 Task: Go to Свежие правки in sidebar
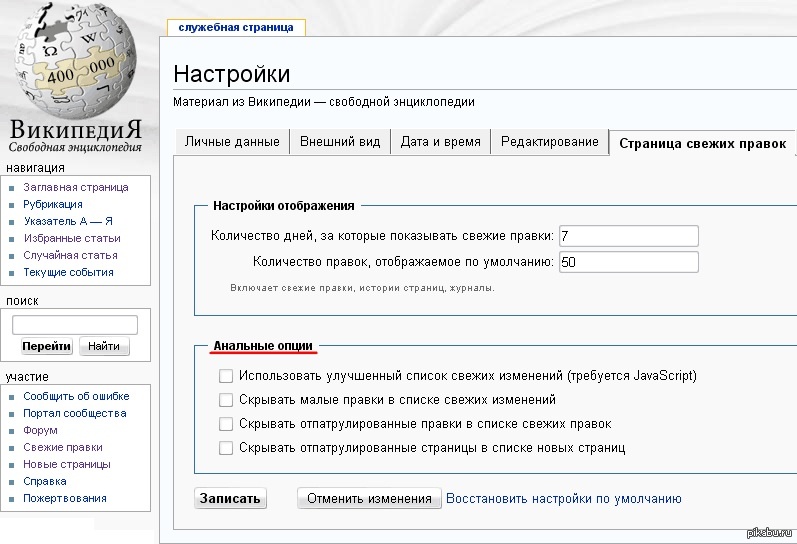point(63,447)
